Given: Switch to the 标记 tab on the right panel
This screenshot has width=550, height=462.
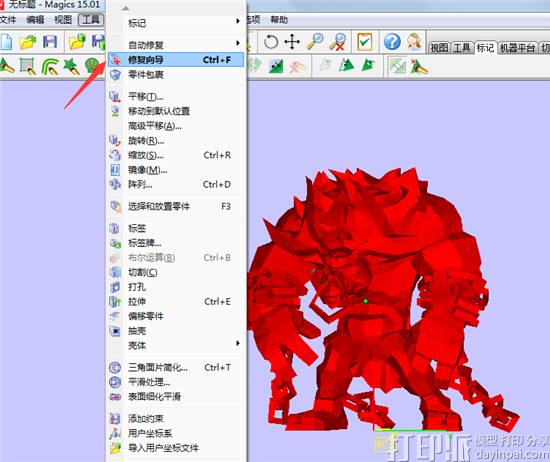Looking at the screenshot, I should [x=485, y=47].
